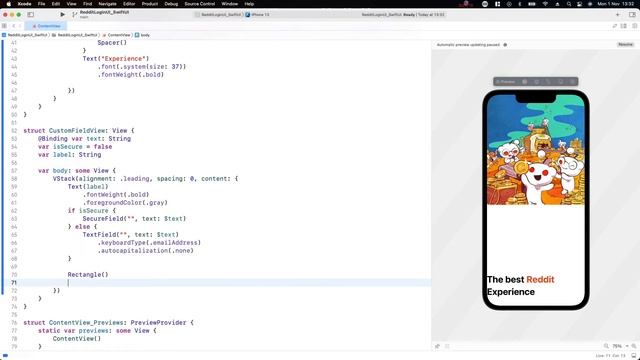
Task: Open the Apple menu
Action: (9, 4)
